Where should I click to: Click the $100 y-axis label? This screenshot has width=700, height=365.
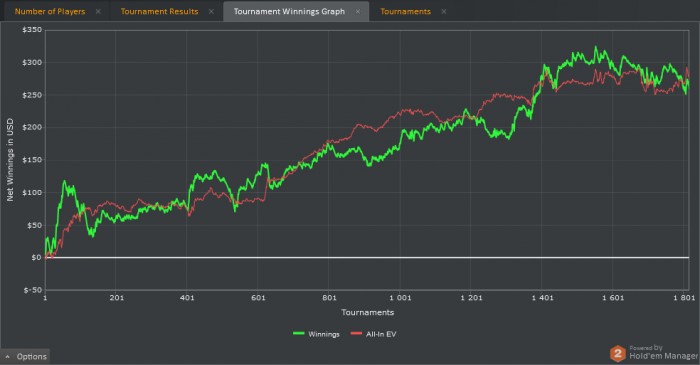(32, 192)
